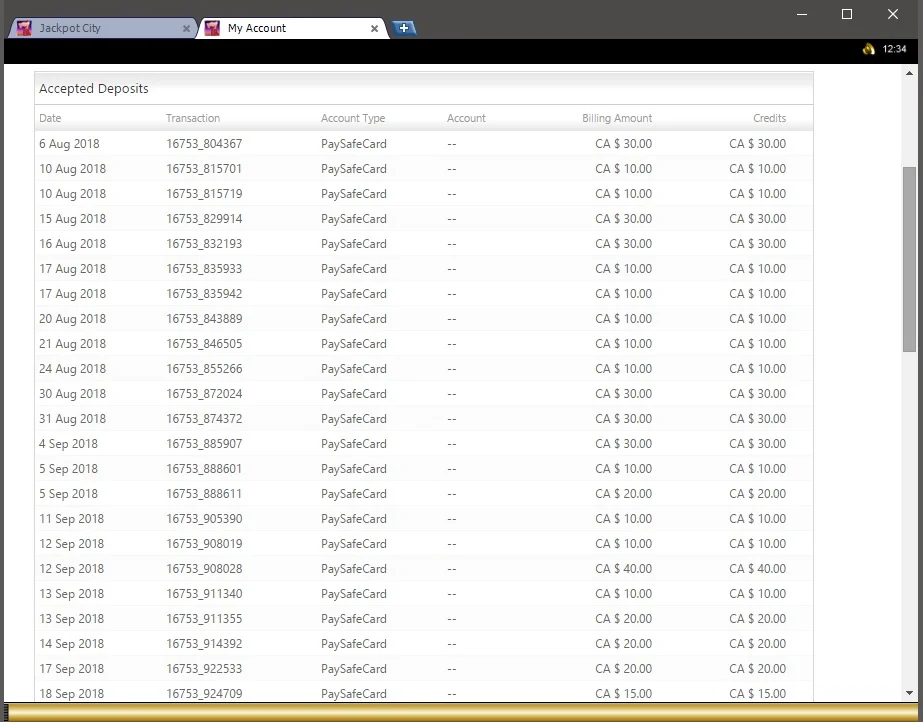Close the Jackpot City tab
This screenshot has height=722, width=923.
coord(186,28)
